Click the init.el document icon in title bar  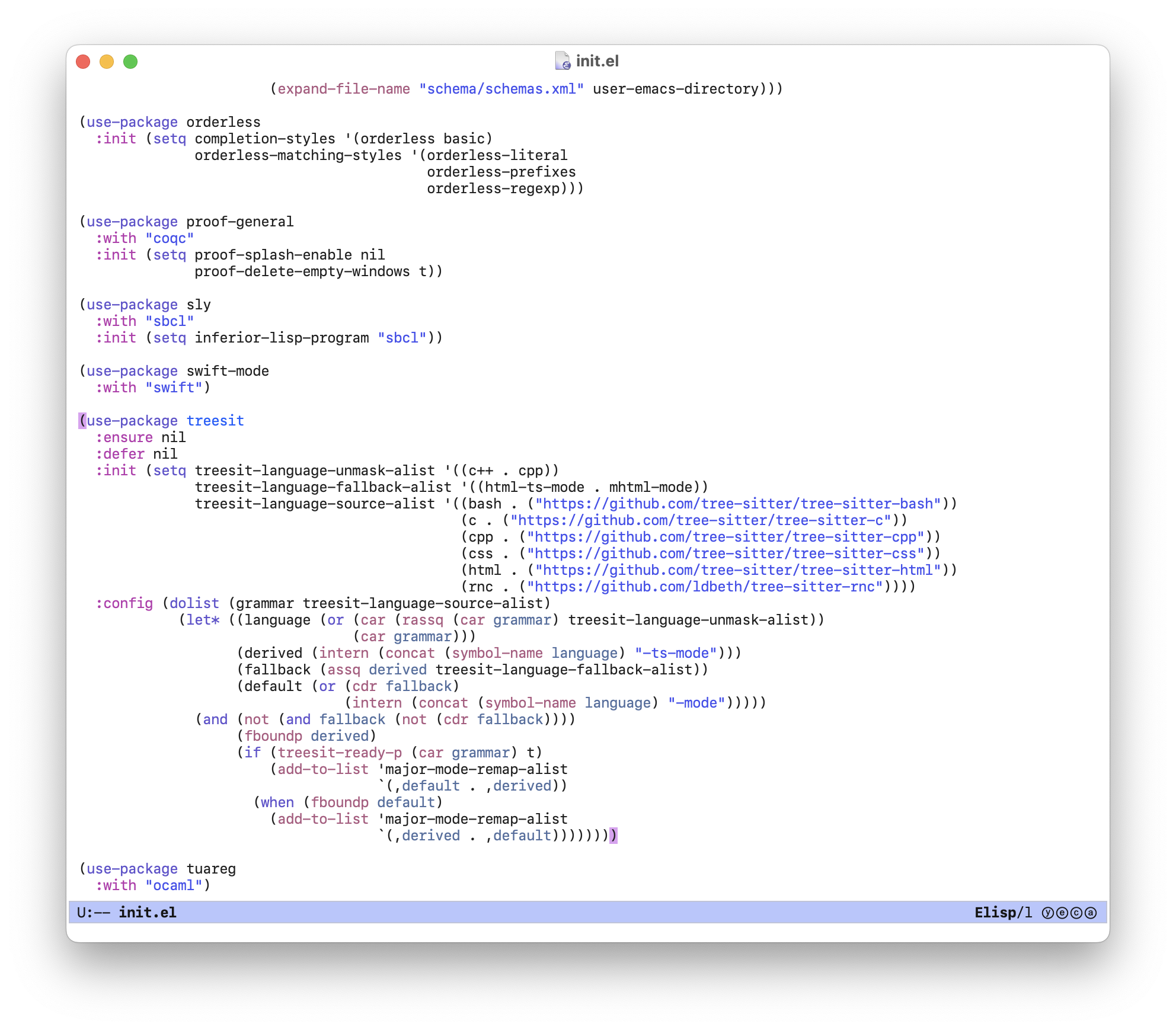562,61
